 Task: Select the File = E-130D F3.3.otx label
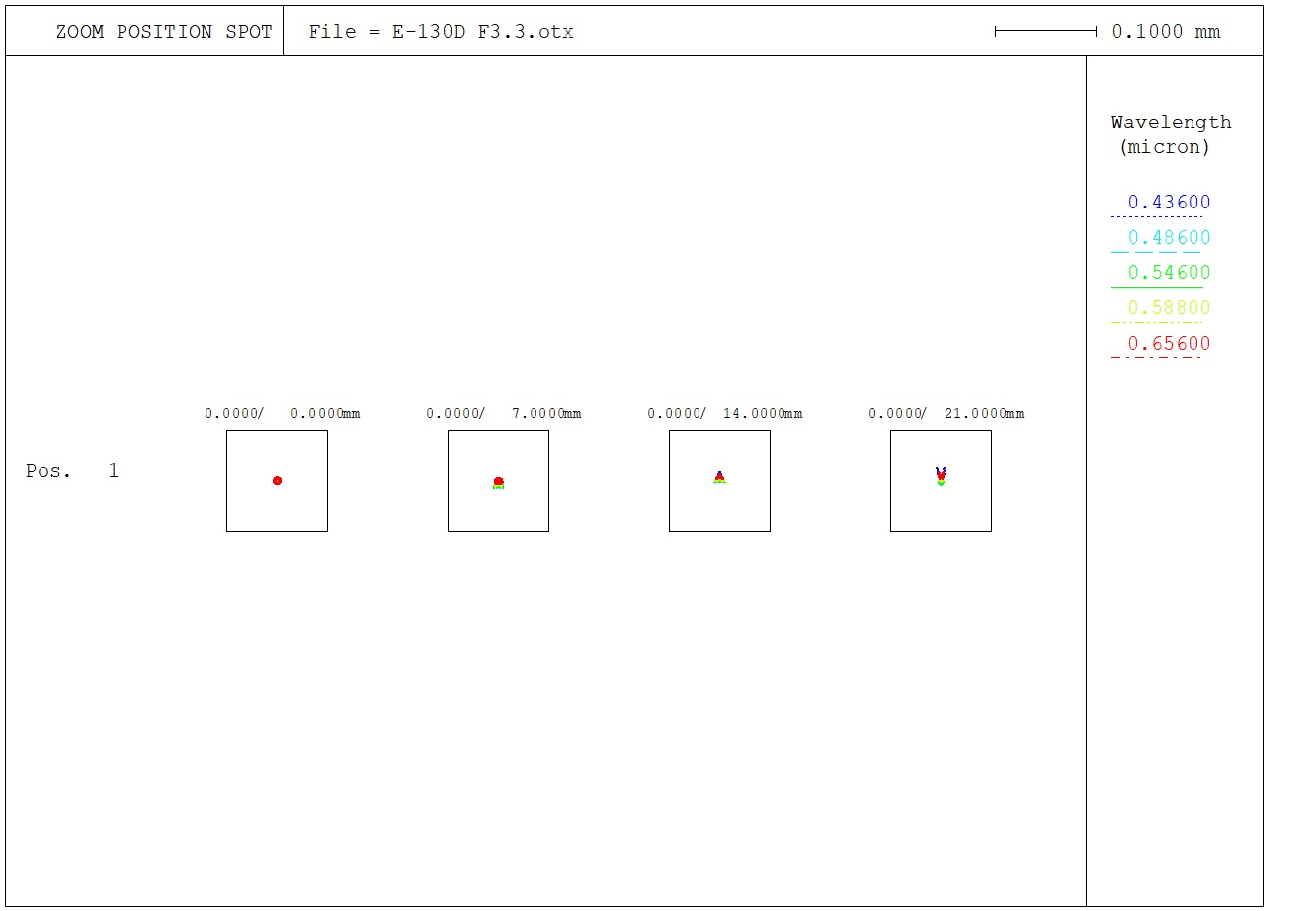tap(441, 32)
